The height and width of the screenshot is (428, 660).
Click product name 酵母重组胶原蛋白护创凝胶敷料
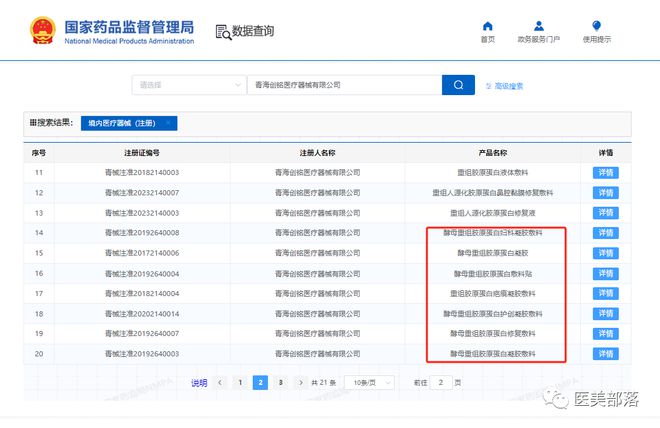click(492, 314)
